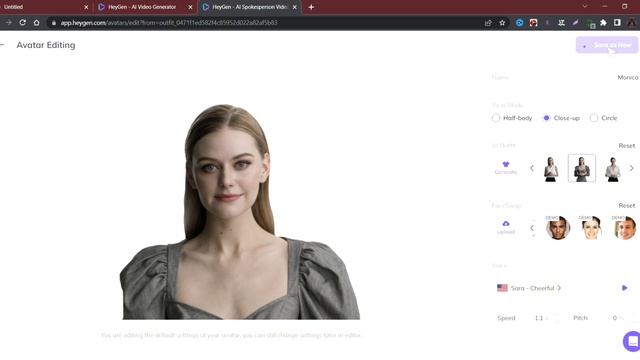Edit the avatar name field Monica
This screenshot has width=640, height=360.
[628, 78]
